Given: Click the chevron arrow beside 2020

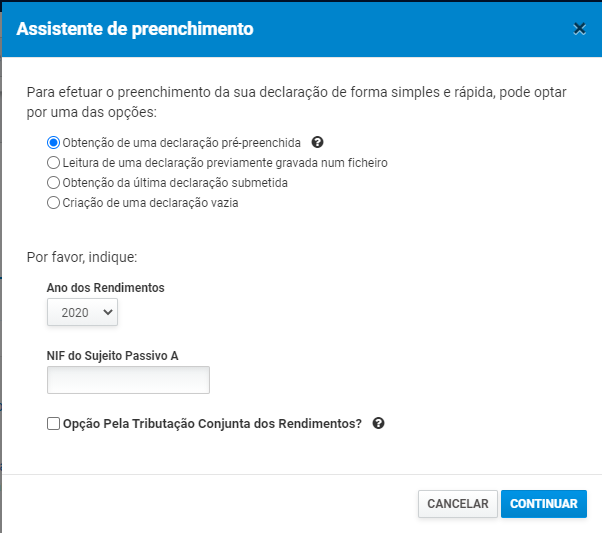Looking at the screenshot, I should 108,312.
